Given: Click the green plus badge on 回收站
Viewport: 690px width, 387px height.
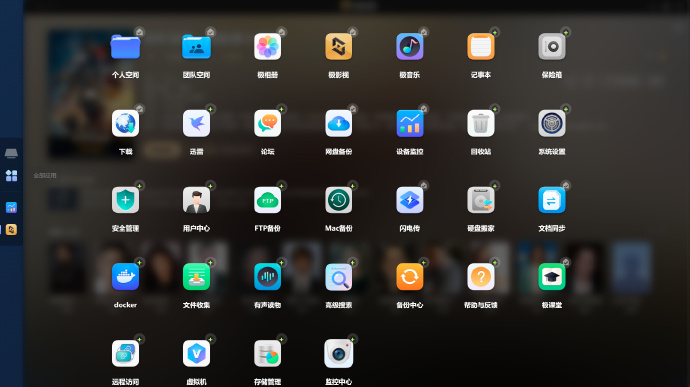Looking at the screenshot, I should [495, 109].
